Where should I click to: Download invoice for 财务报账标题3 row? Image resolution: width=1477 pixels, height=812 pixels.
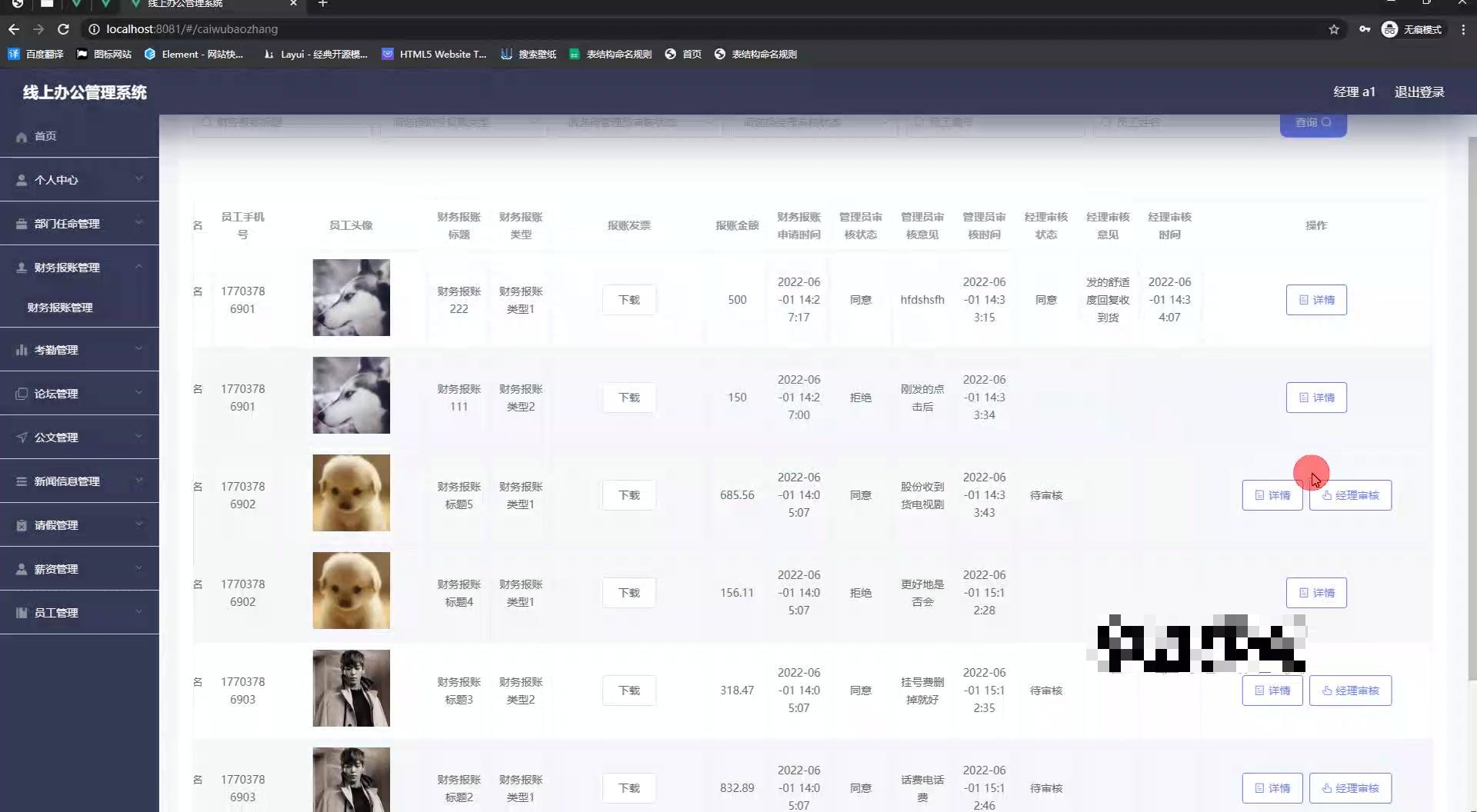point(629,691)
